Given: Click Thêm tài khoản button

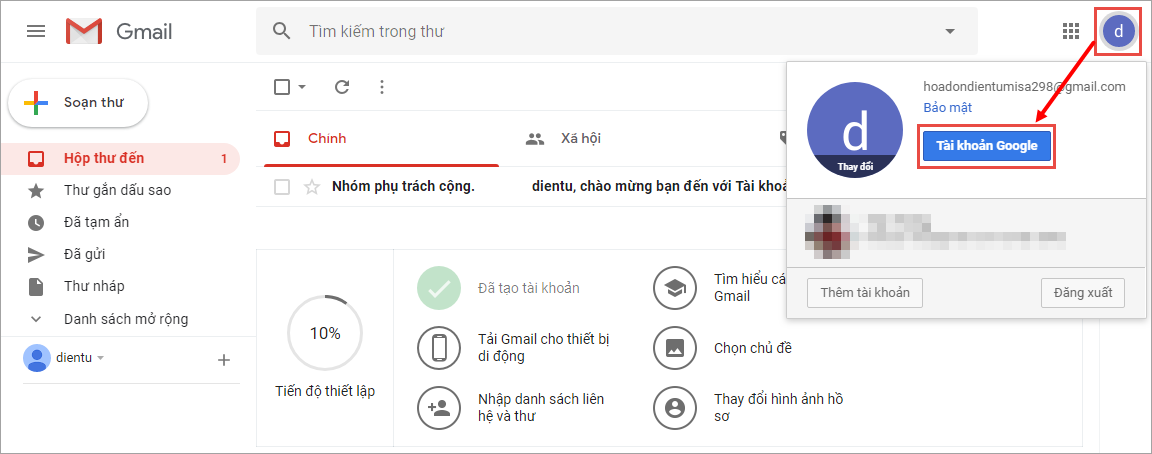Looking at the screenshot, I should pos(865,292).
